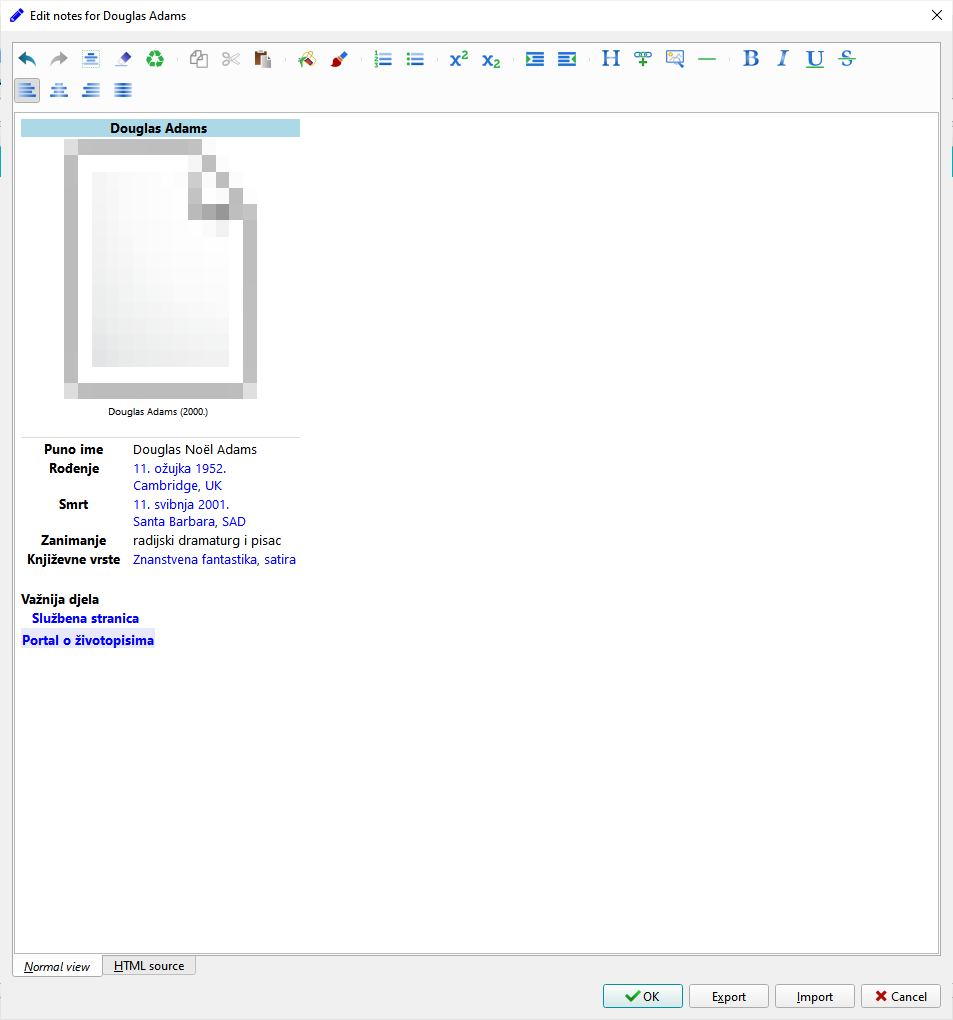Viewport: 953px width, 1020px height.
Task: Click the 'Douglas Noël Adams' full name text
Action: pos(195,450)
